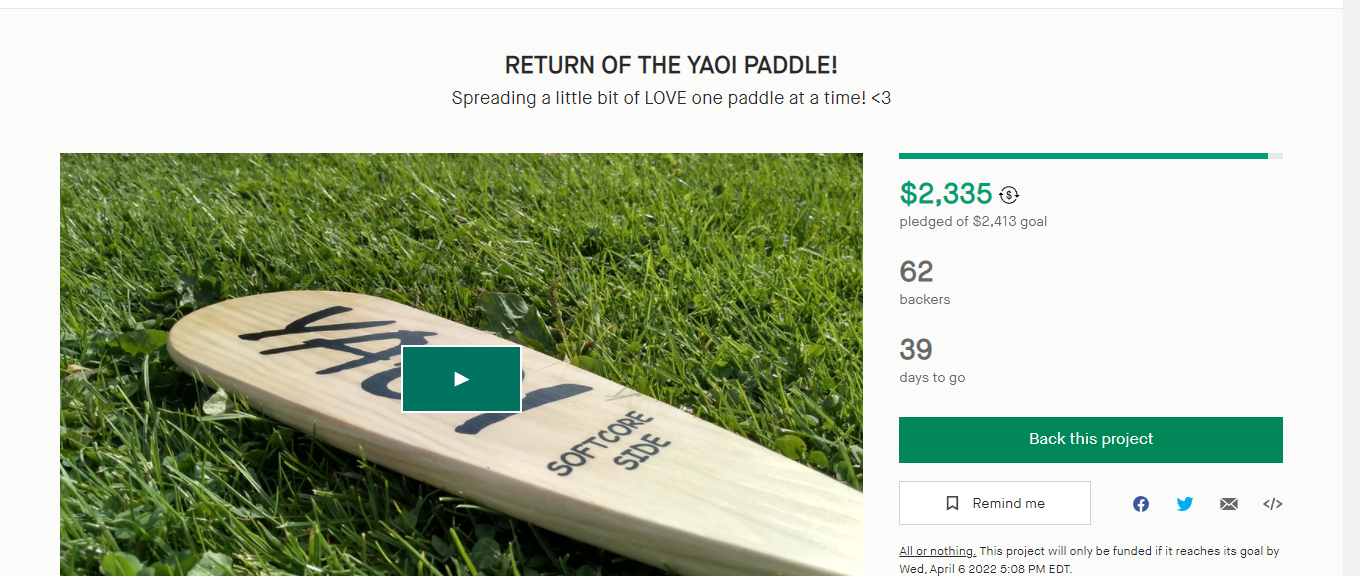1360x576 pixels.
Task: Click the pledged of $2,413 goal text
Action: pyautogui.click(x=973, y=221)
